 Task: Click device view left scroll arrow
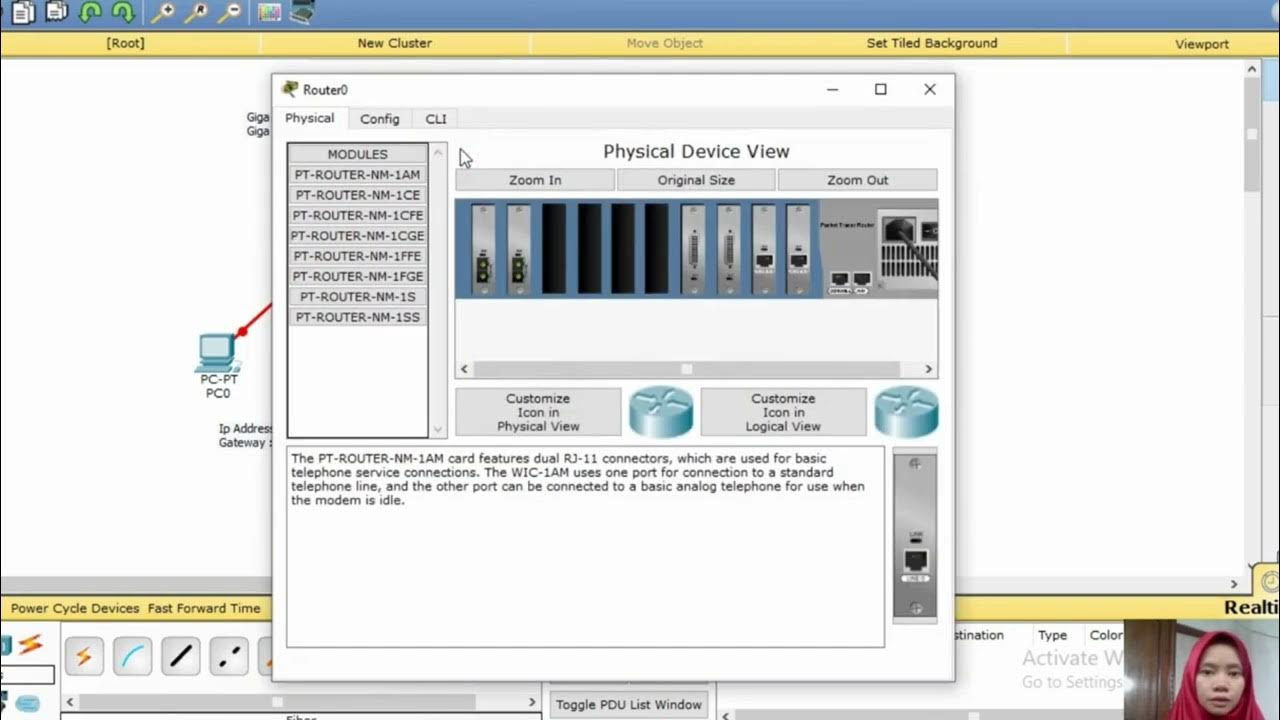click(x=464, y=369)
